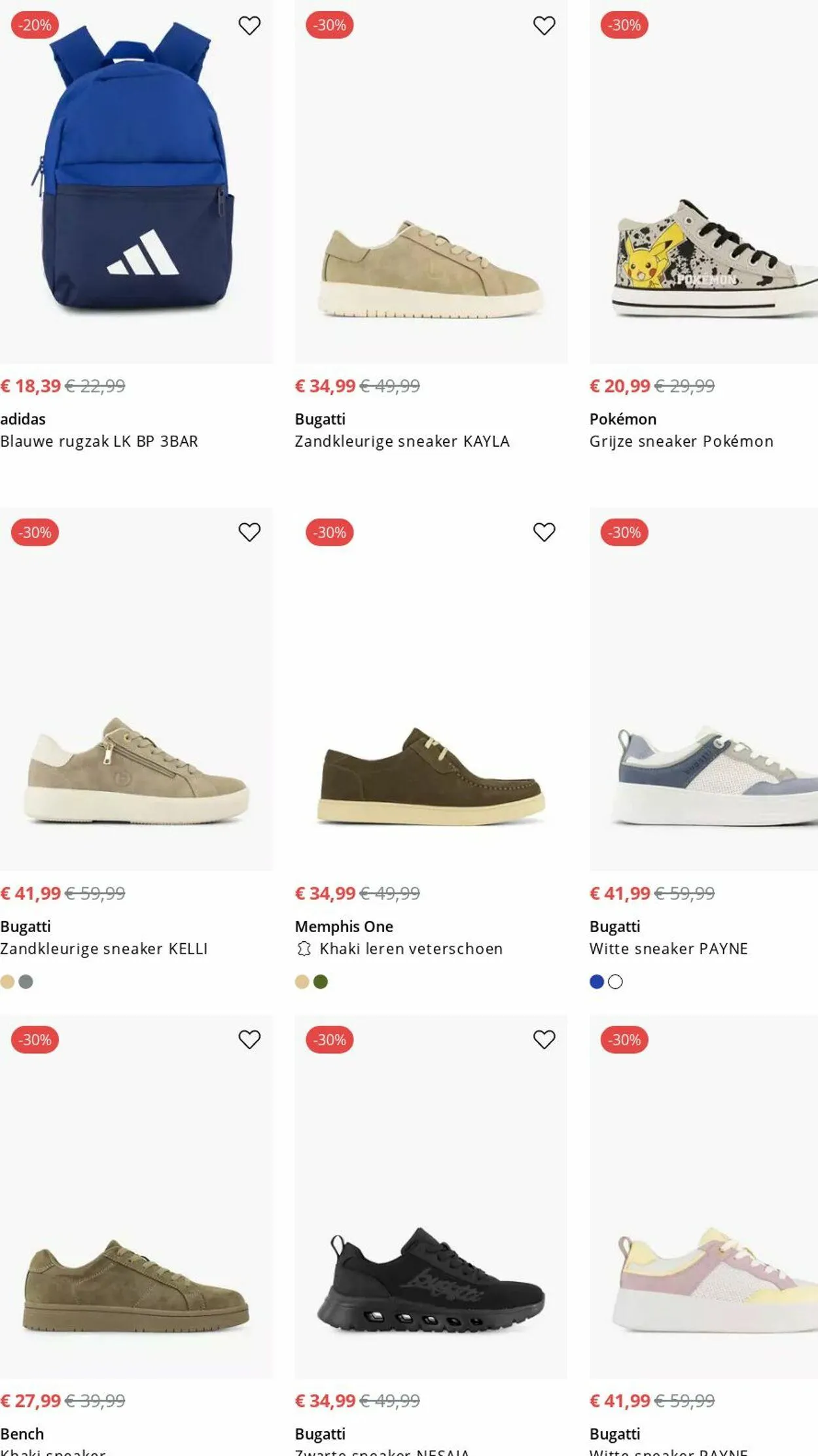Wishlist the black Bugatti NESAIA sneaker
Viewport: 818px width, 1456px height.
point(544,1039)
